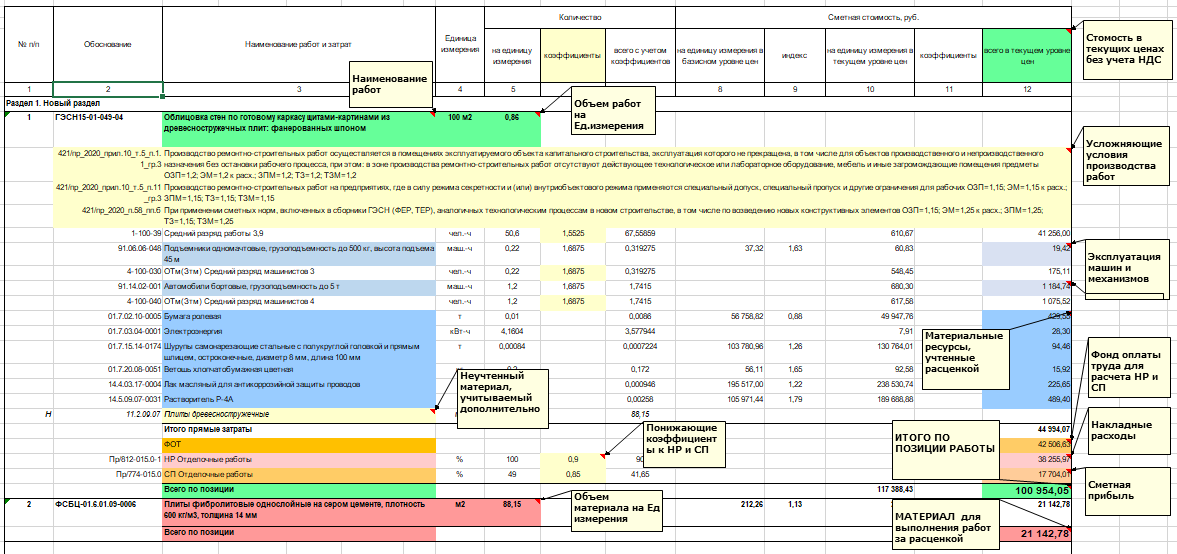Select coefficient value '1,5525'
Viewport: 1177px width, 554px height.
click(x=572, y=233)
